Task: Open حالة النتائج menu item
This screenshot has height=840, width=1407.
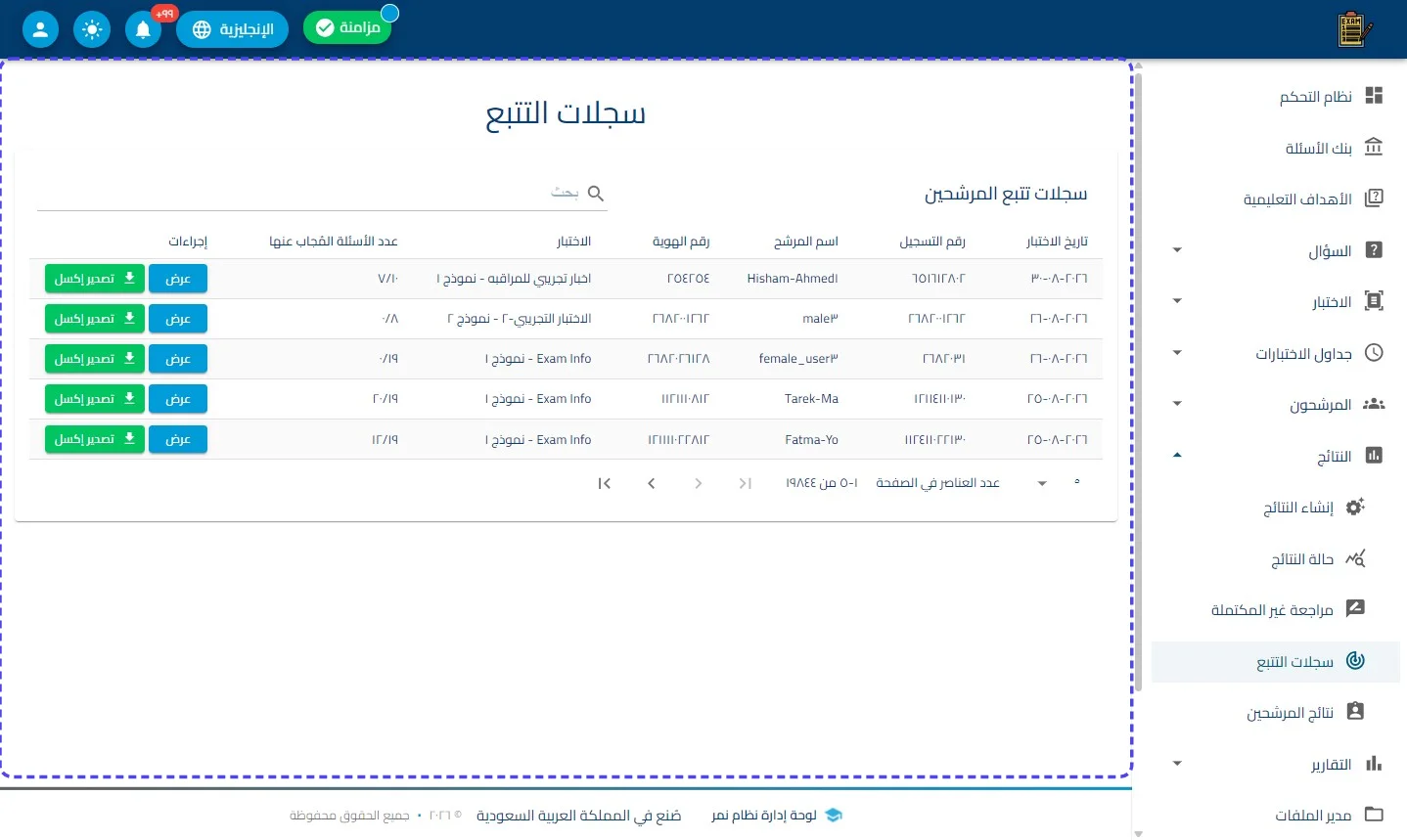Action: (1276, 558)
